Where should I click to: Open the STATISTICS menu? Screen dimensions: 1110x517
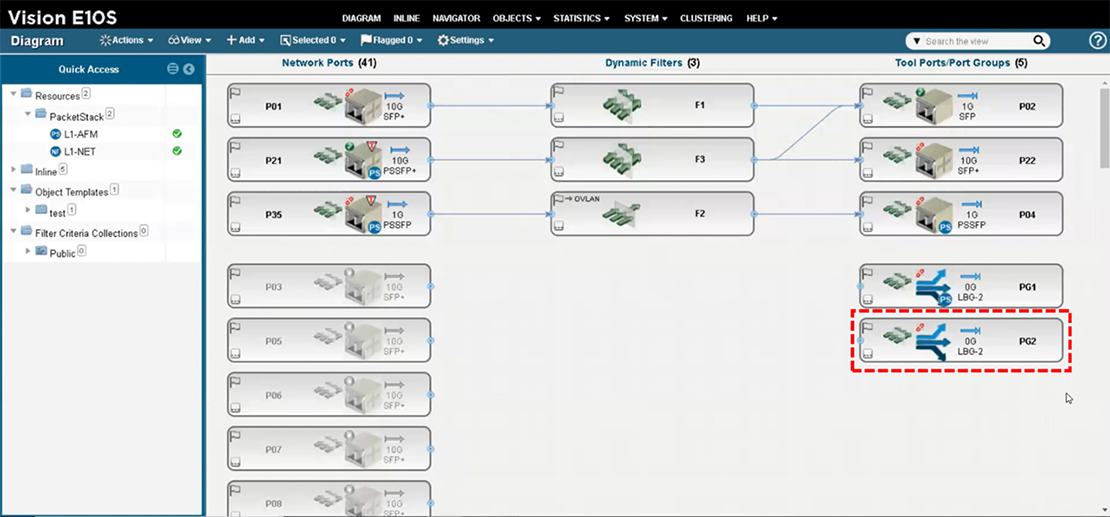580,18
